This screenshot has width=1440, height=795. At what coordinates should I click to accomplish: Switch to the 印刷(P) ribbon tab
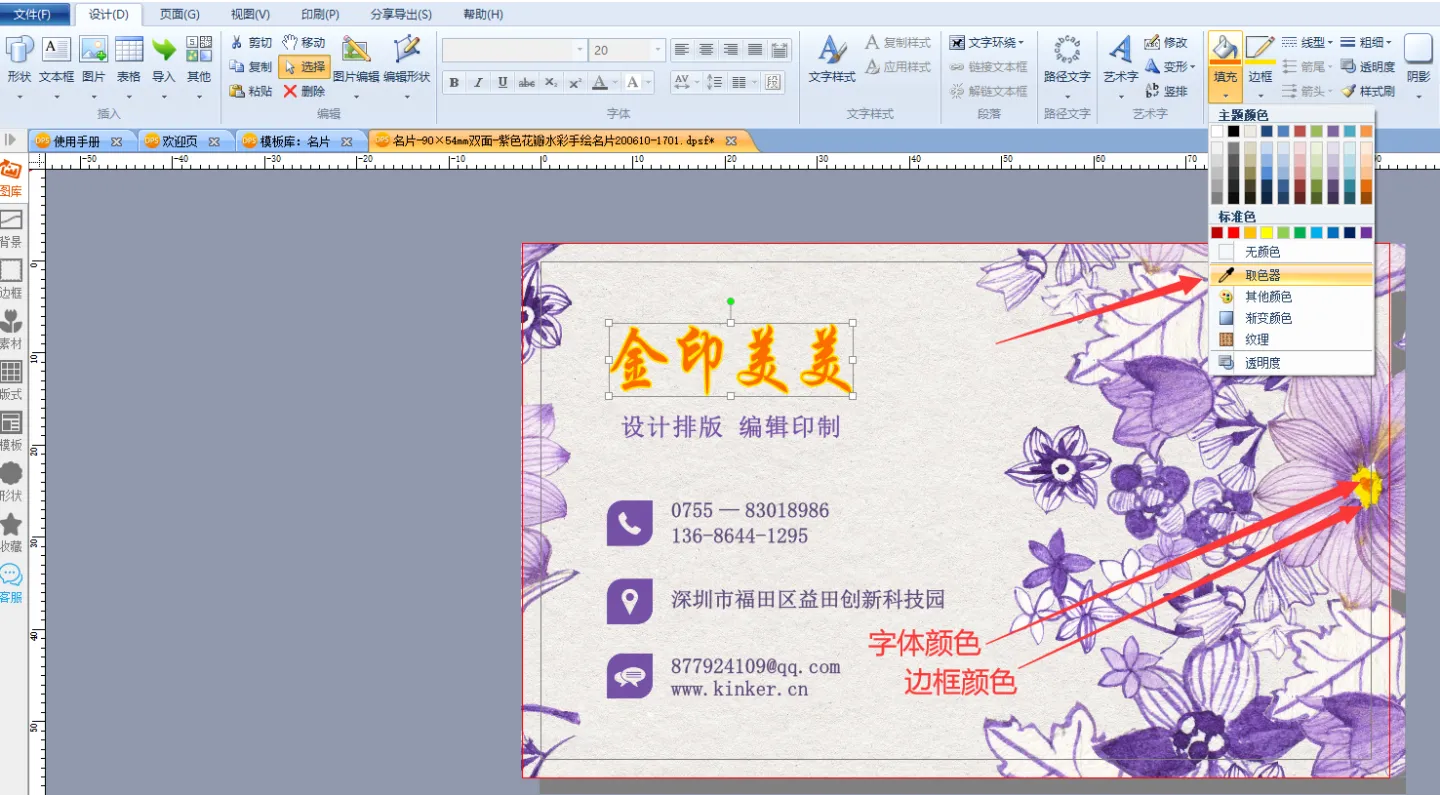click(320, 14)
